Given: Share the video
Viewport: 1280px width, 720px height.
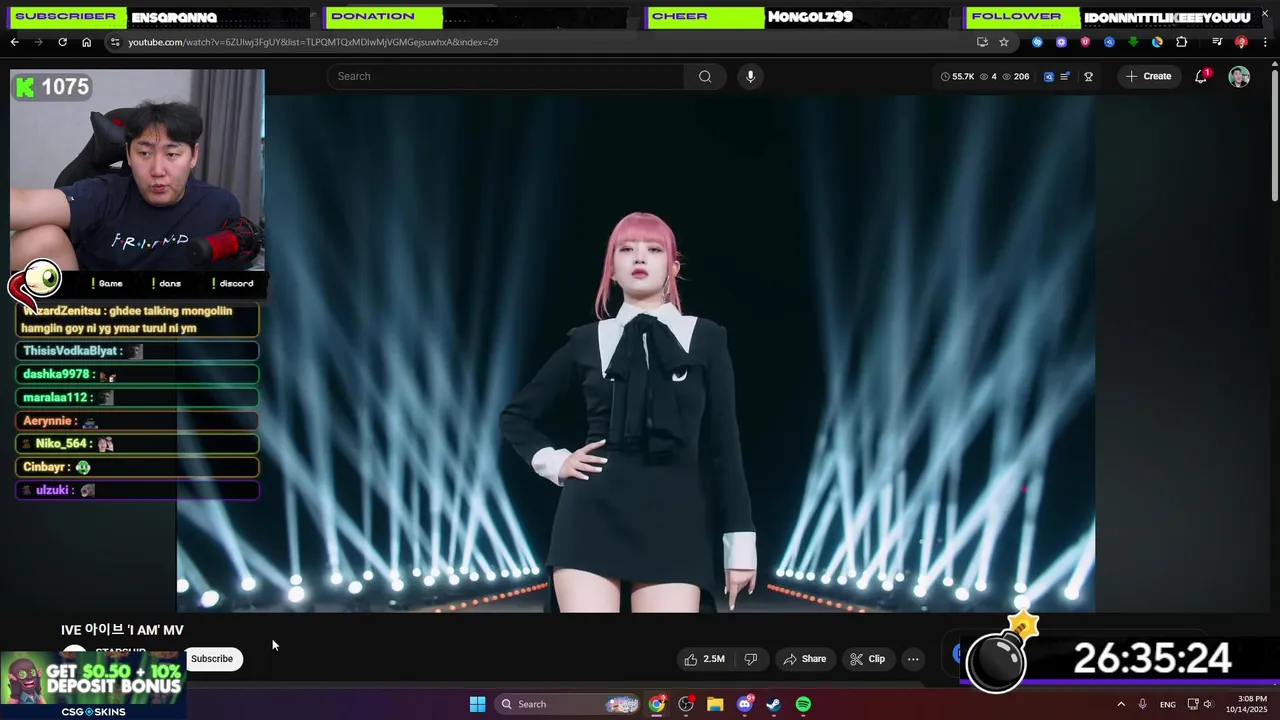Looking at the screenshot, I should 805,659.
